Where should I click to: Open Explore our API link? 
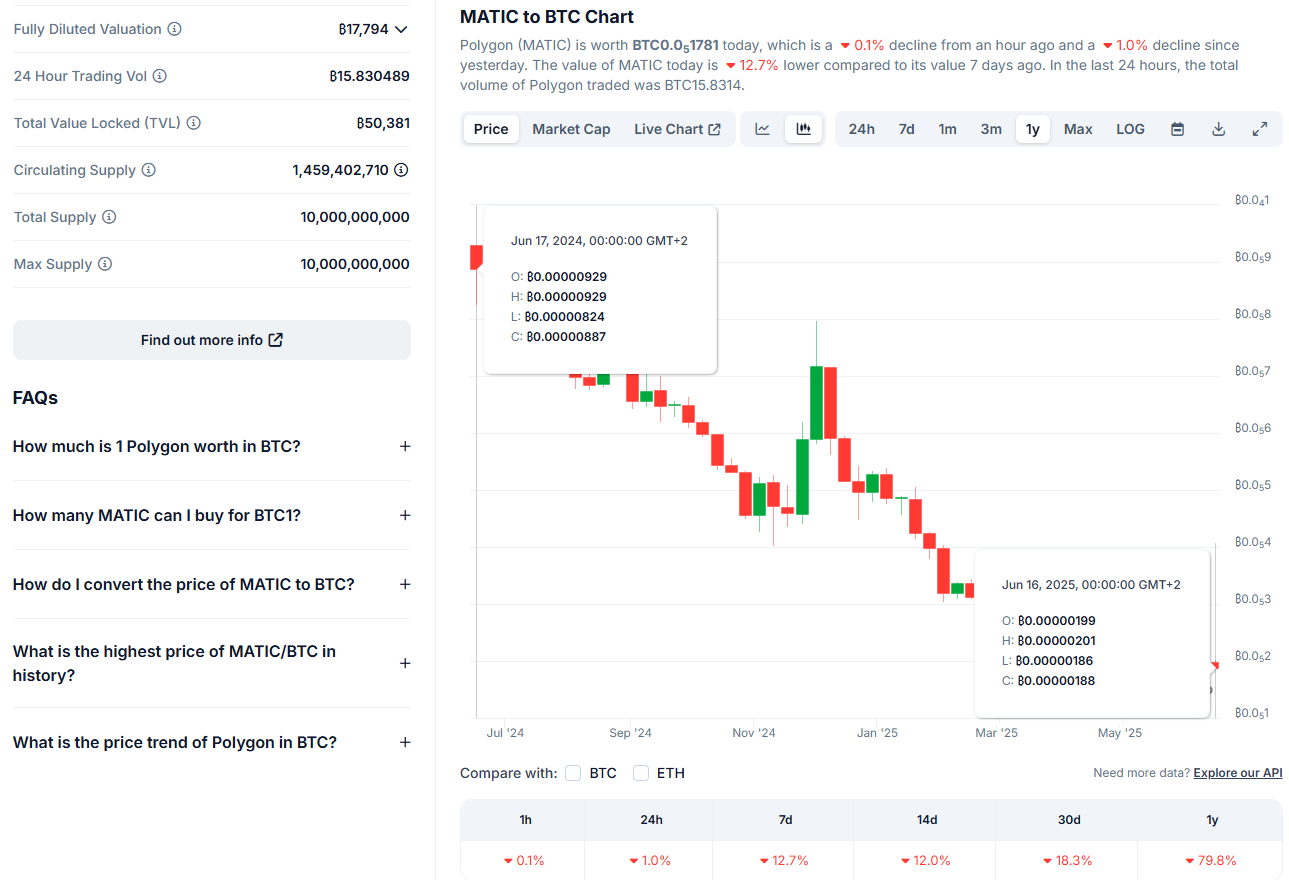pos(1238,773)
